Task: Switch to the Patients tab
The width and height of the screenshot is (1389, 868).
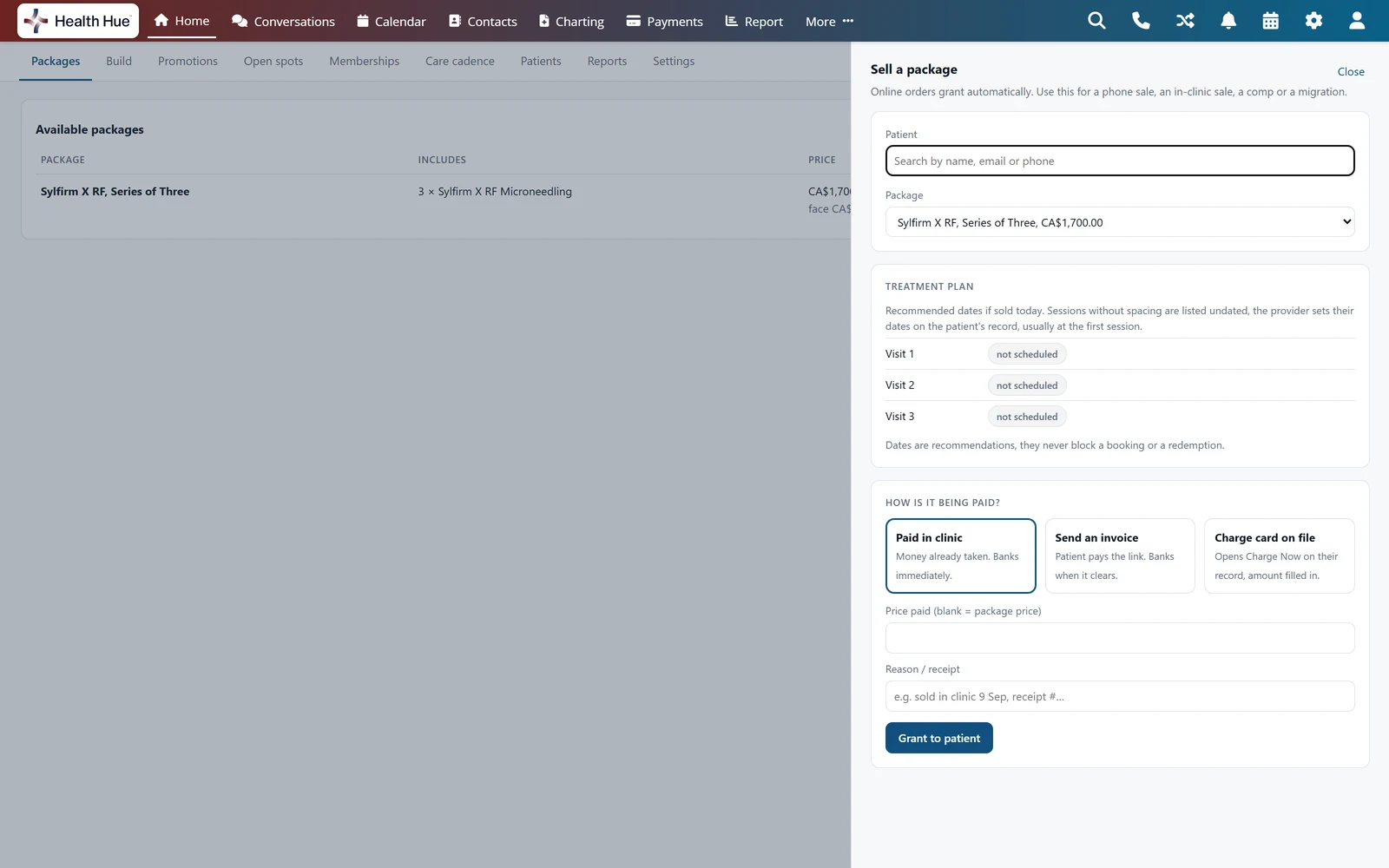Action: coord(541,62)
